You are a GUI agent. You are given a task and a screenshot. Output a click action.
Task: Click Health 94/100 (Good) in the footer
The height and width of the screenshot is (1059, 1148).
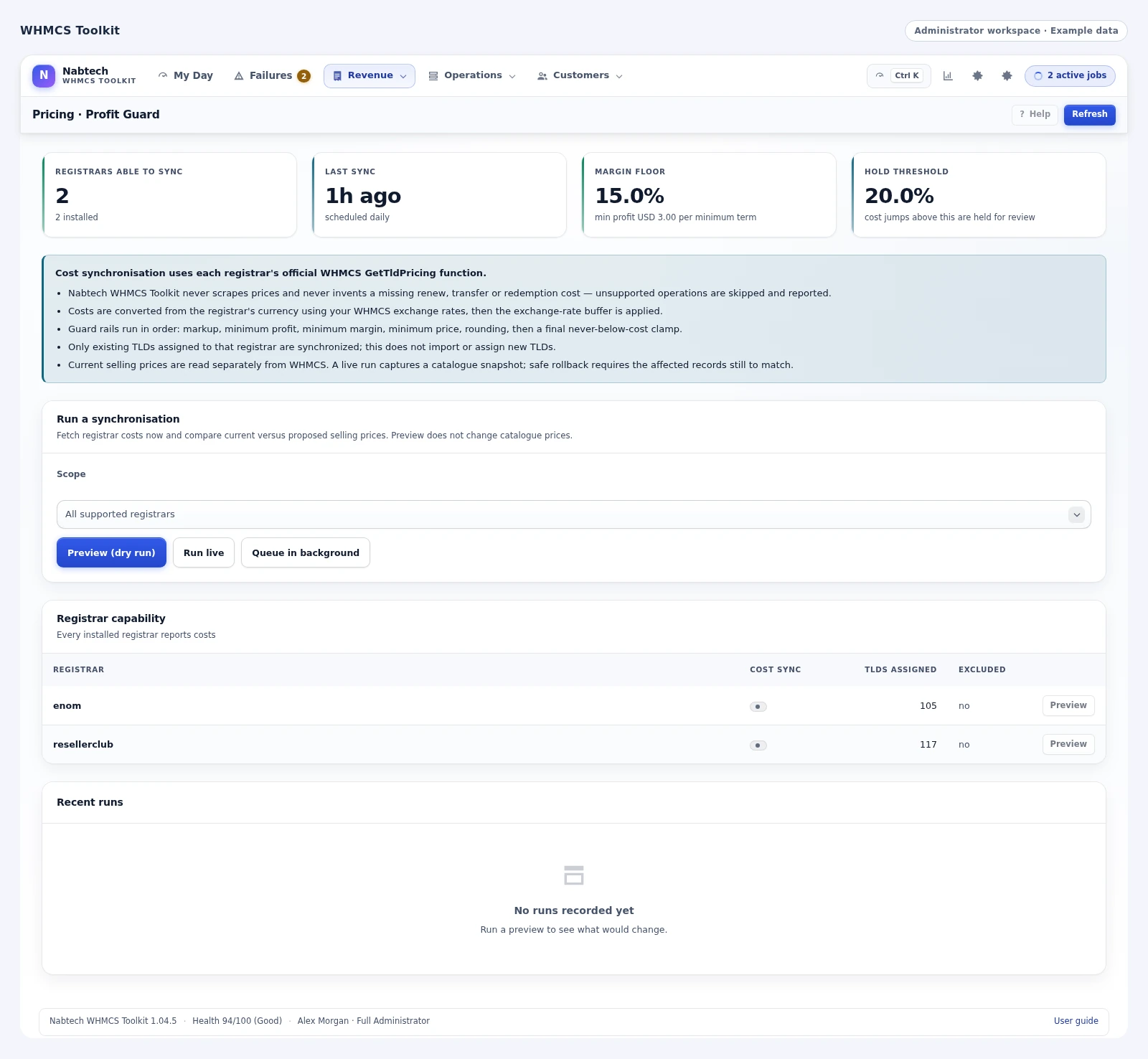point(237,1021)
